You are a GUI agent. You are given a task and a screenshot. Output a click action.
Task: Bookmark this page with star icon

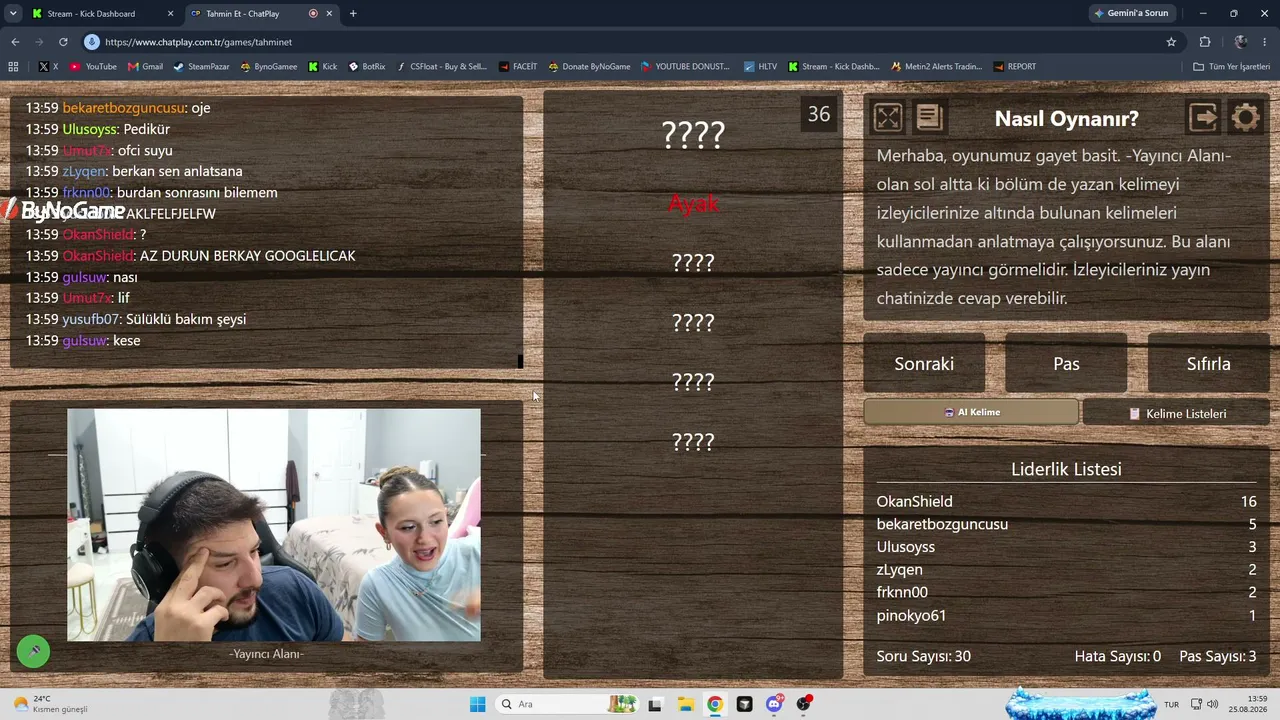click(1171, 42)
